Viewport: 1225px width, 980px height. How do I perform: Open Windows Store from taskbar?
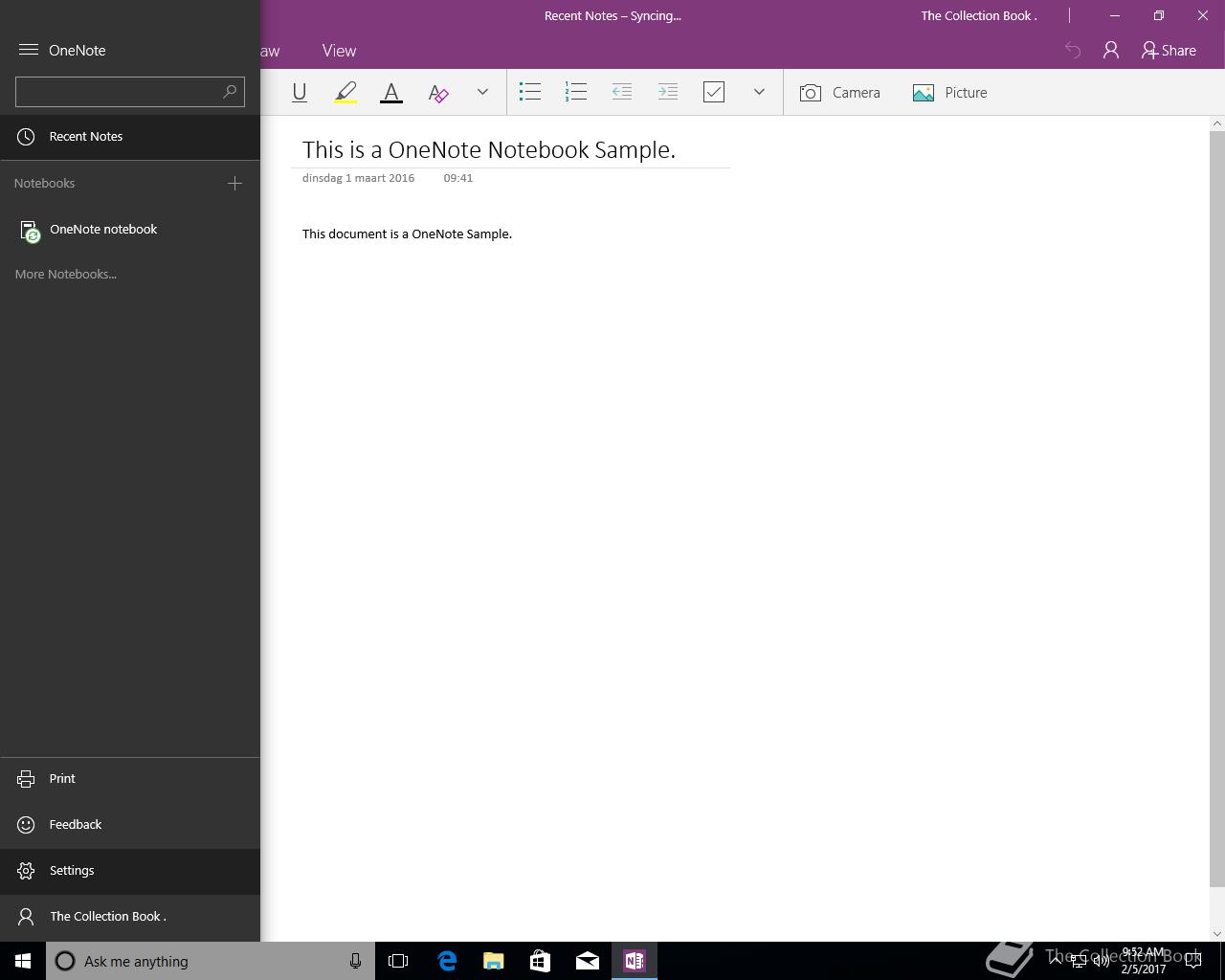coord(541,961)
